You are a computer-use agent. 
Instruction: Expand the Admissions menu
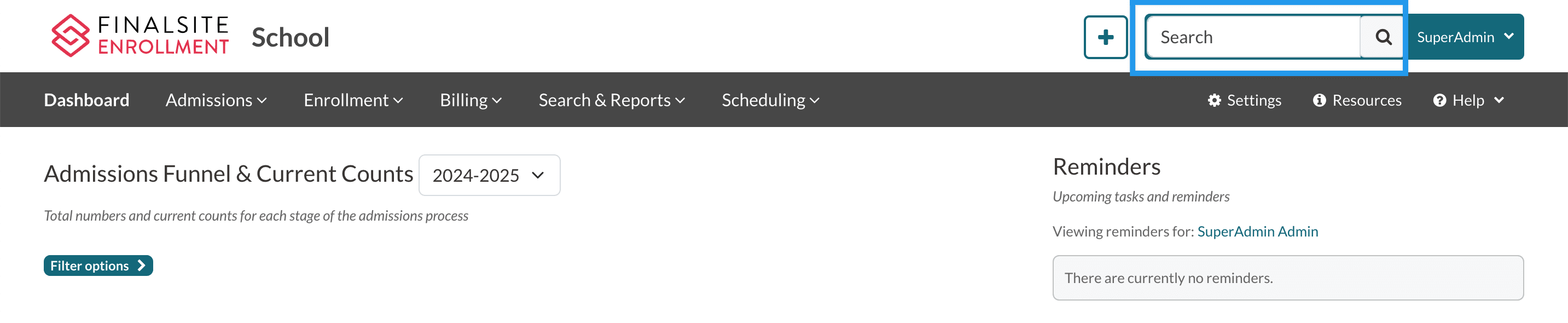click(216, 100)
